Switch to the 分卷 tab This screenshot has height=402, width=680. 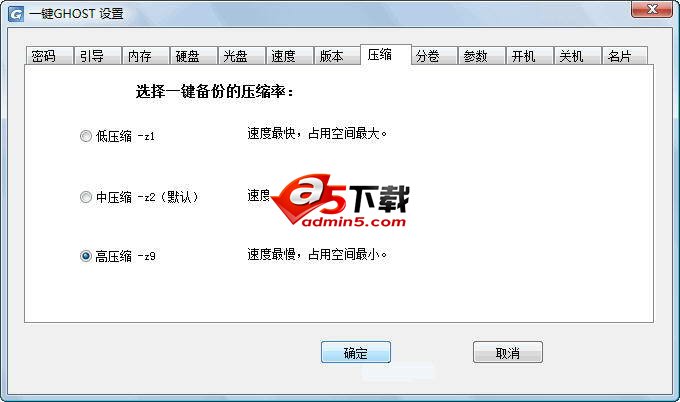[434, 56]
